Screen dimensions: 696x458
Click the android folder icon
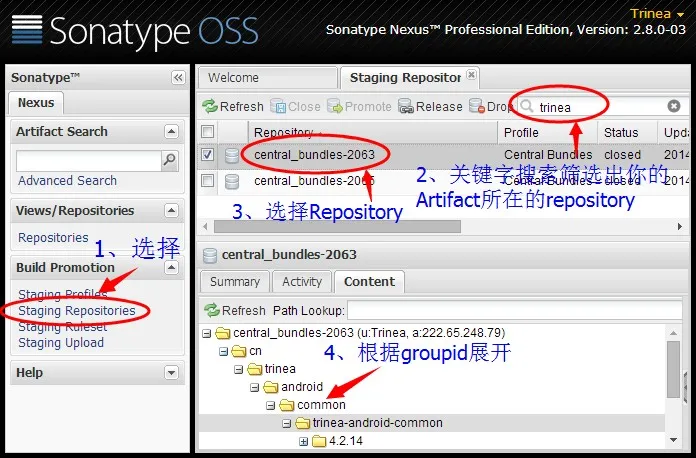click(x=271, y=387)
